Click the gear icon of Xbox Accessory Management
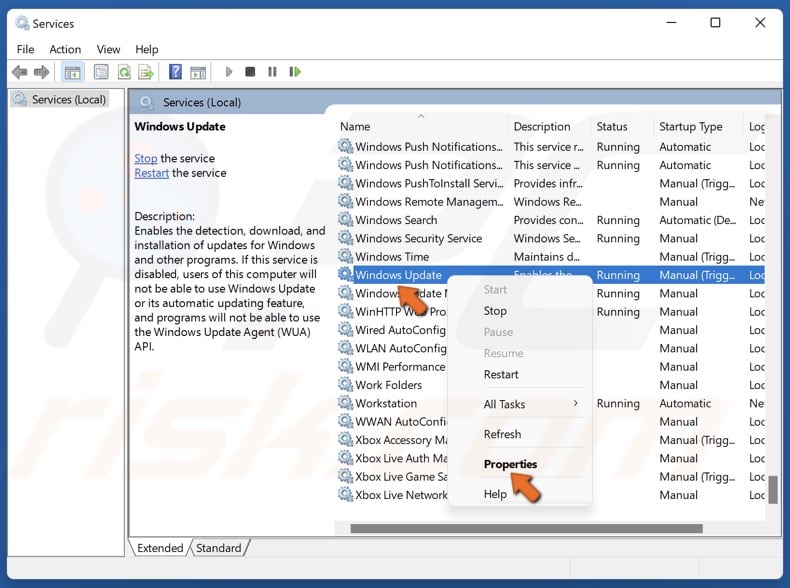Screen dimensions: 790x588 coord(345,440)
